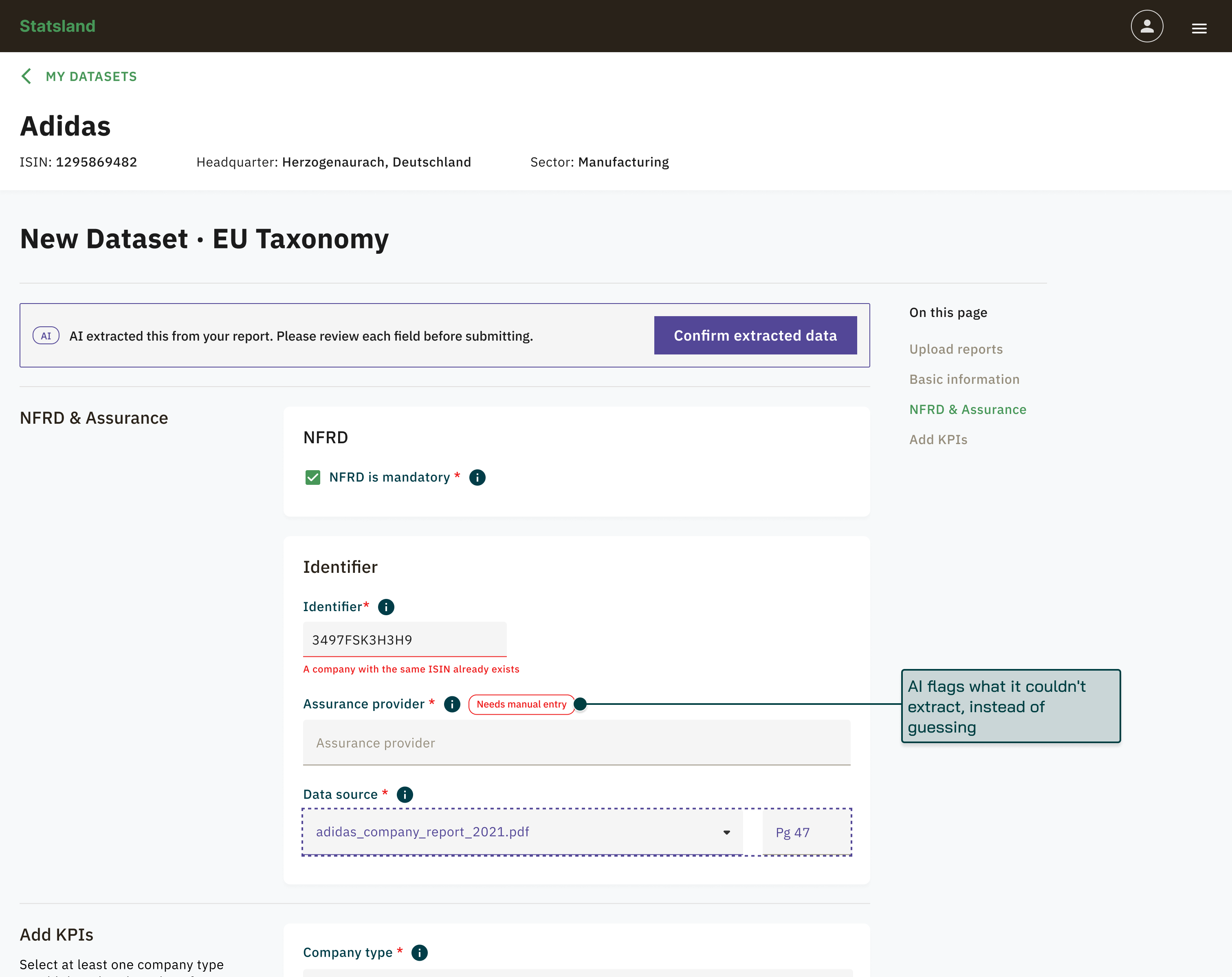Click the back chevron arrow

pyautogui.click(x=26, y=76)
